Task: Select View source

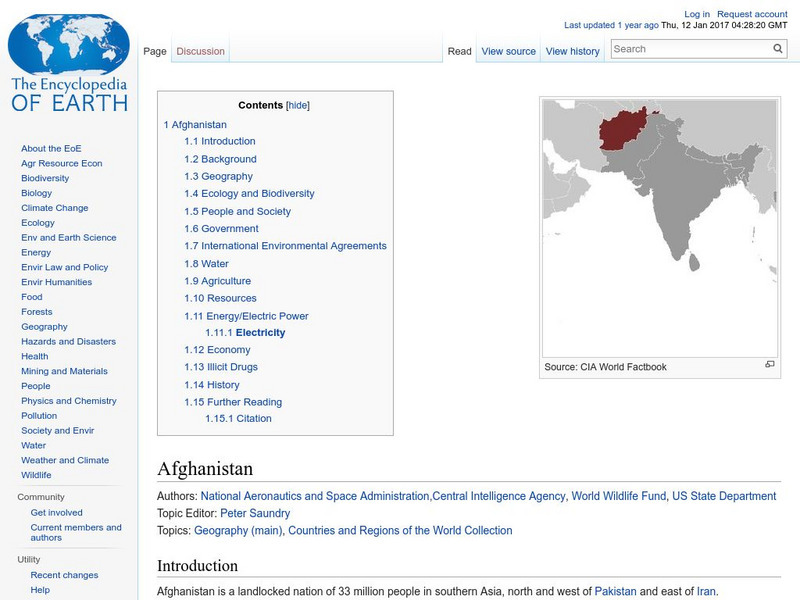Action: click(x=508, y=50)
